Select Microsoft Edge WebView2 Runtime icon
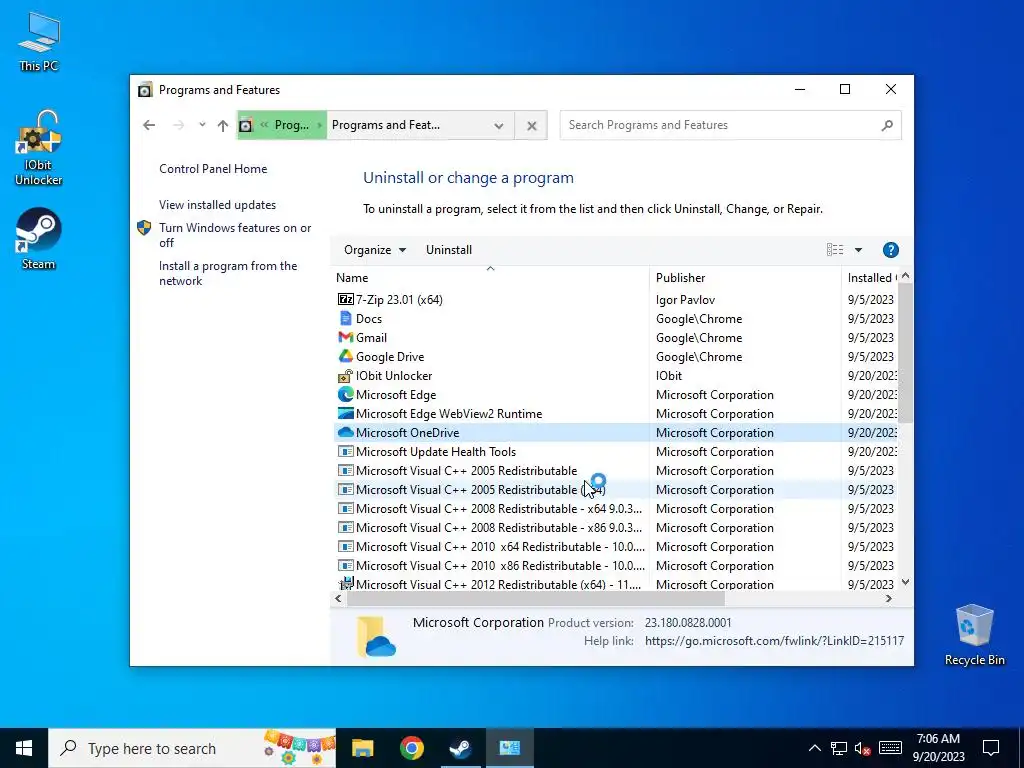The image size is (1024, 768). [x=345, y=413]
